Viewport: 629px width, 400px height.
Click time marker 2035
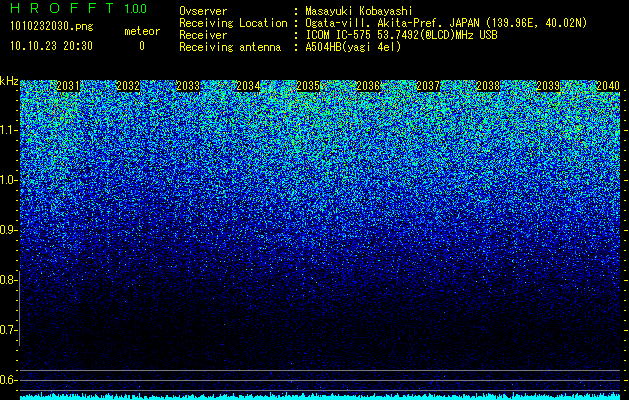point(308,86)
